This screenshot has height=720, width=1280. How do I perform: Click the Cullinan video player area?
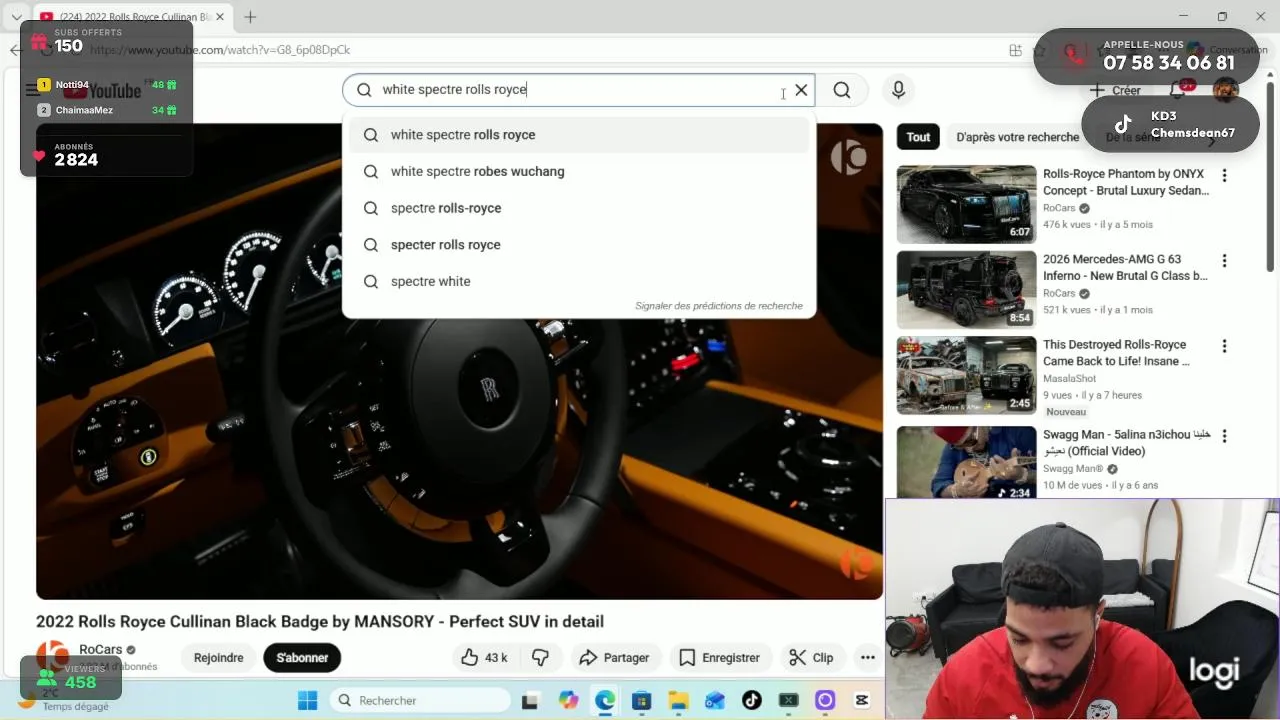tap(459, 361)
